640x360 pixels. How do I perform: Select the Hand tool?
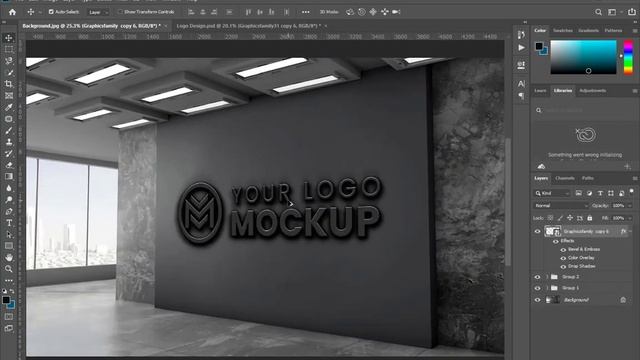click(9, 258)
